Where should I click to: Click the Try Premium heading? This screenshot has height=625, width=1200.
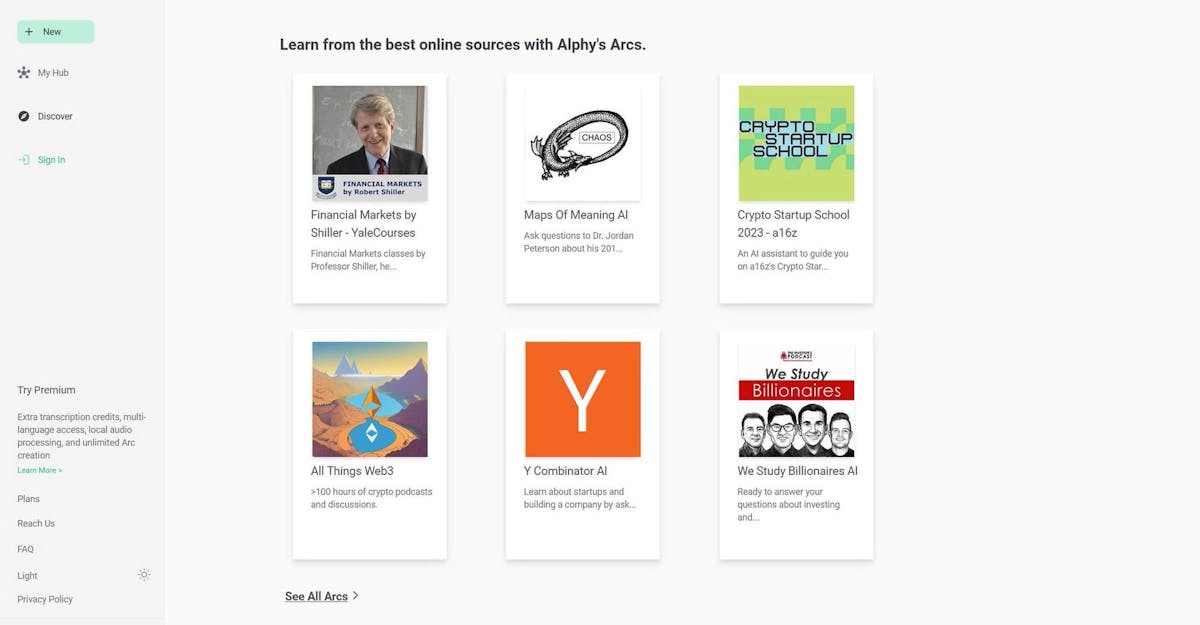pos(46,390)
